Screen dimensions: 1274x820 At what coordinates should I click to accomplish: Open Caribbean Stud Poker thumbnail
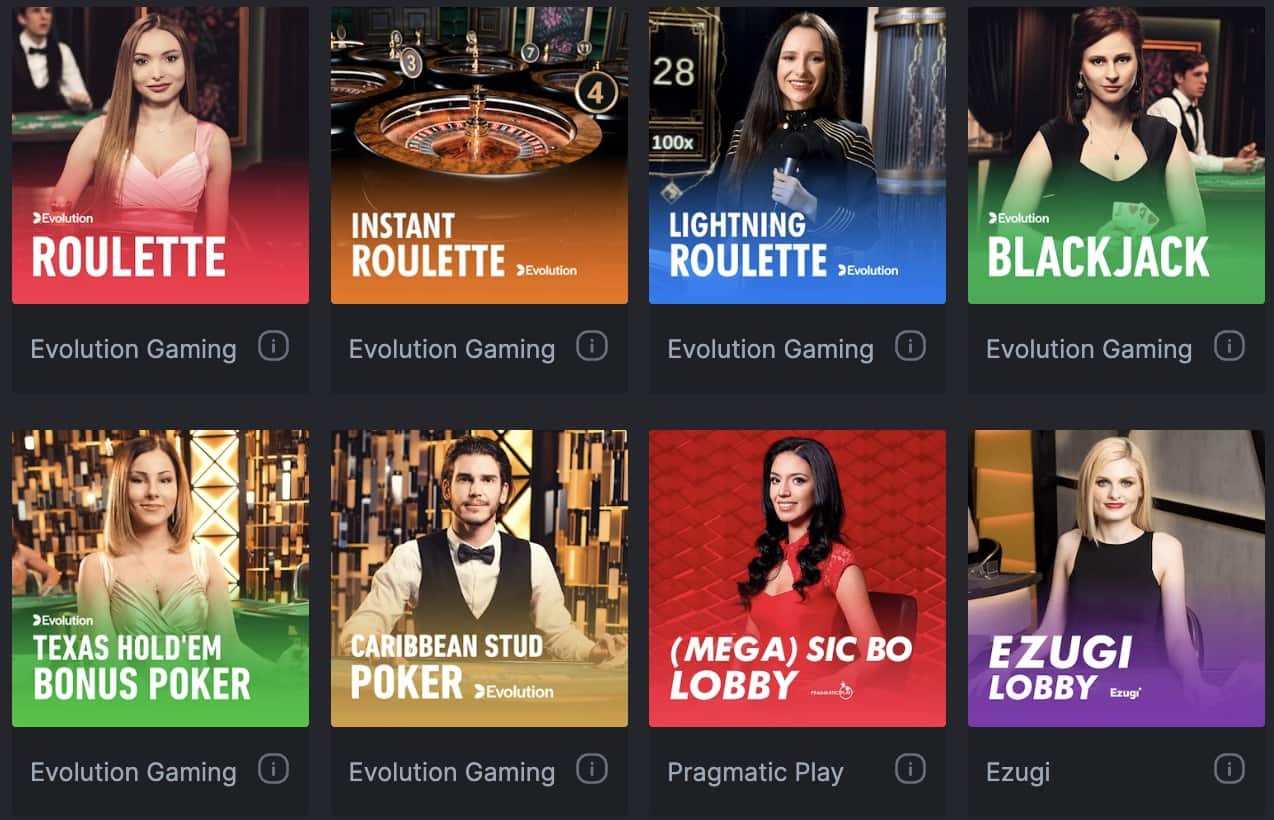pos(479,578)
